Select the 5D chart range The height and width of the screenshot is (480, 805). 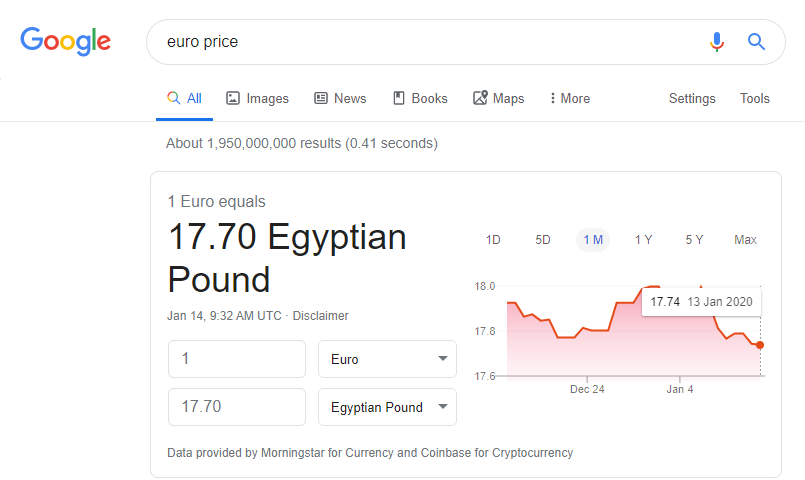point(543,240)
